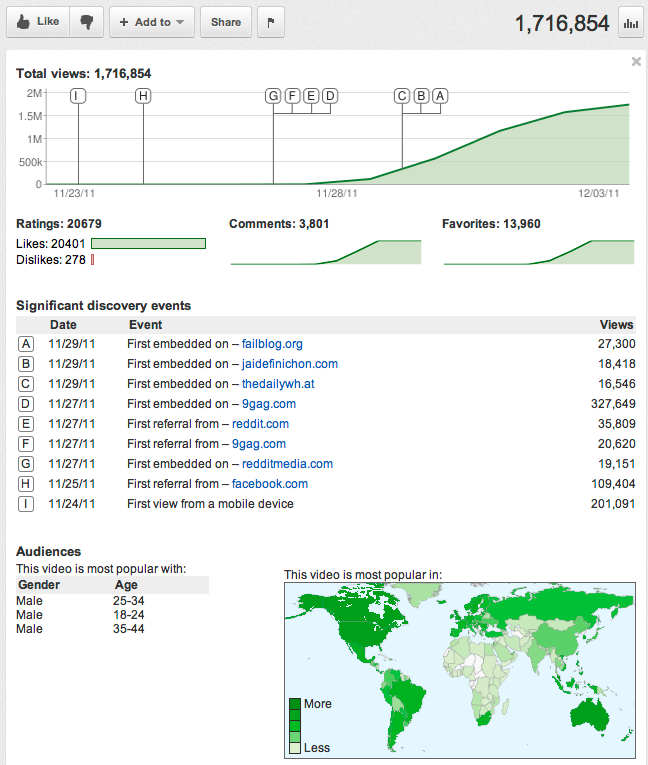Open the jaidefinichon.com link
The image size is (648, 765).
click(x=290, y=364)
